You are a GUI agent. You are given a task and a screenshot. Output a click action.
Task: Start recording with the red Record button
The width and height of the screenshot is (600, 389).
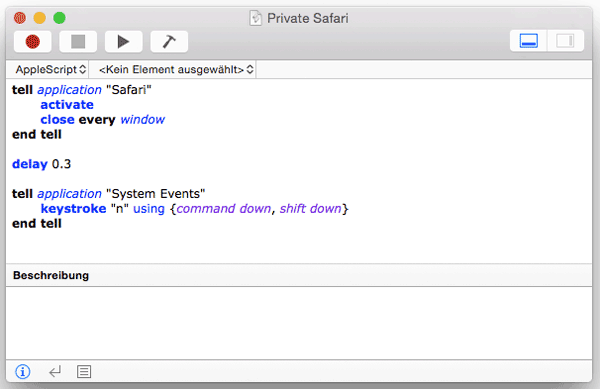[x=33, y=42]
